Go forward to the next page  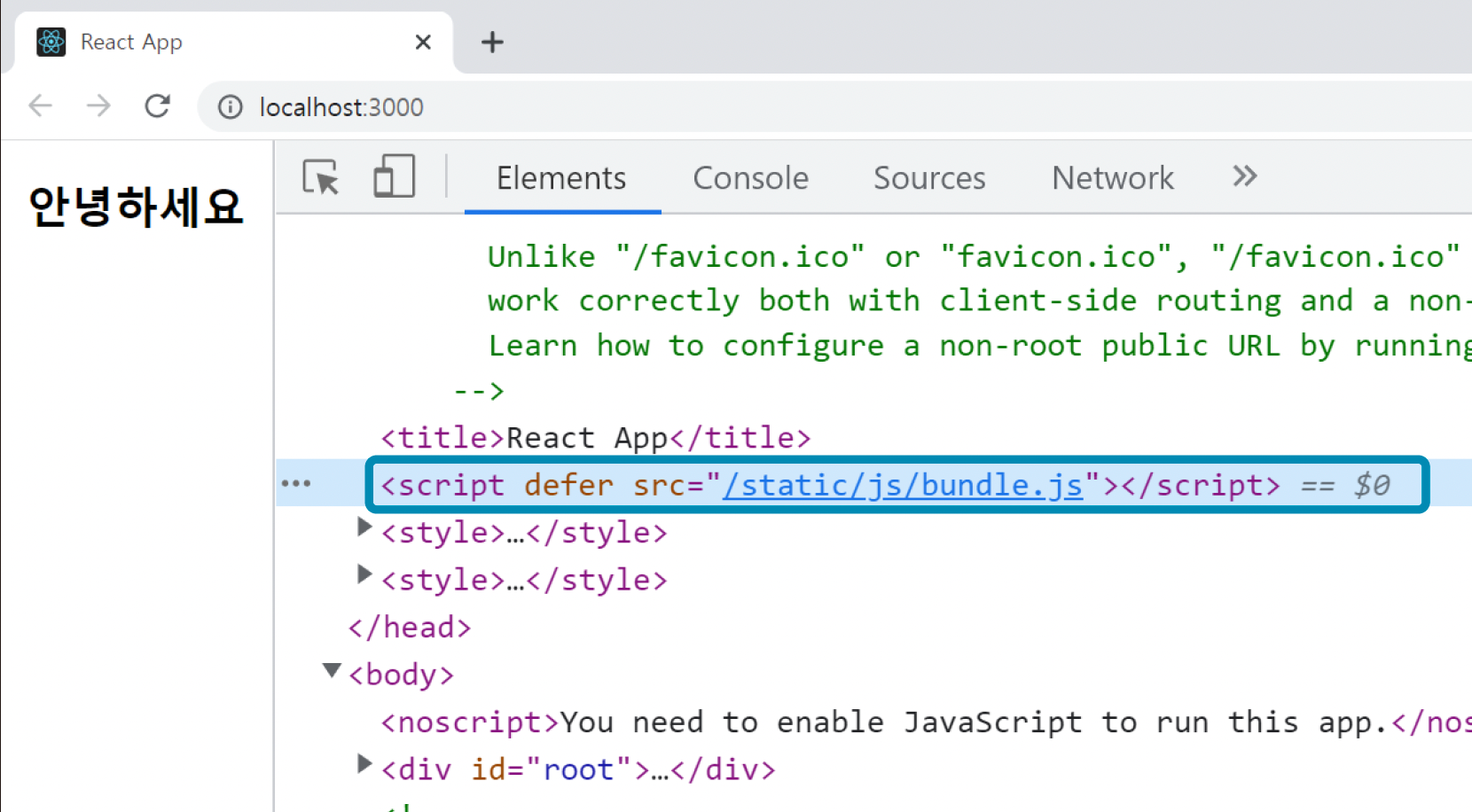(x=98, y=106)
